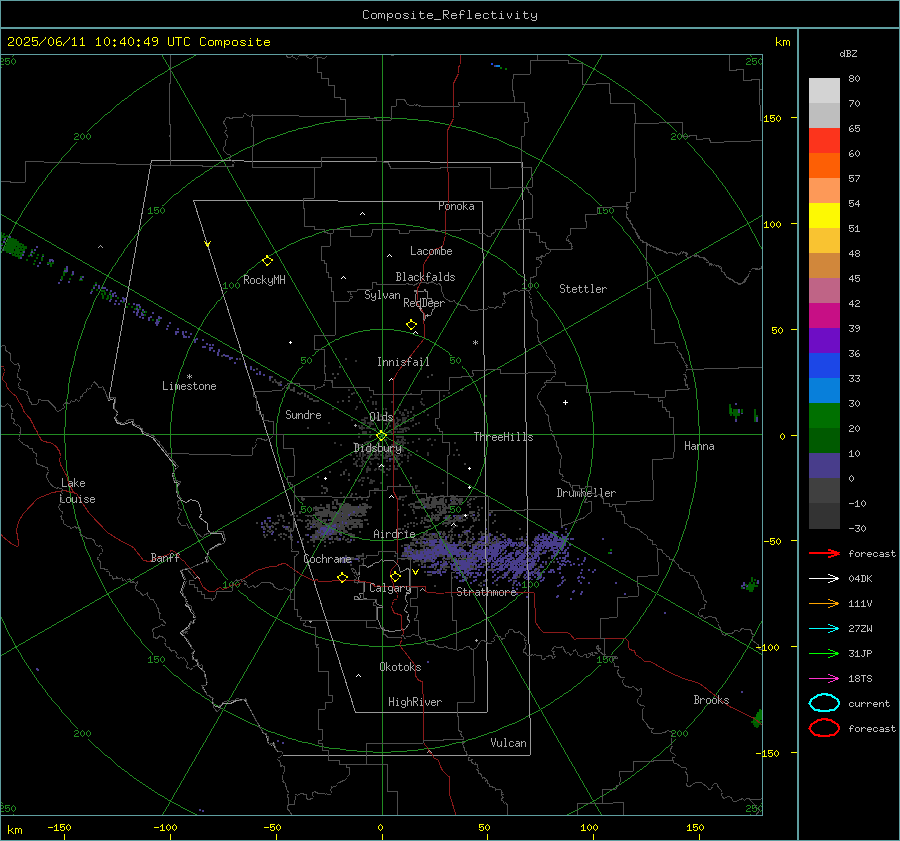Viewport: 900px width, 841px height.
Task: Click the magenta 18TS arrow legend icon
Action: (824, 679)
